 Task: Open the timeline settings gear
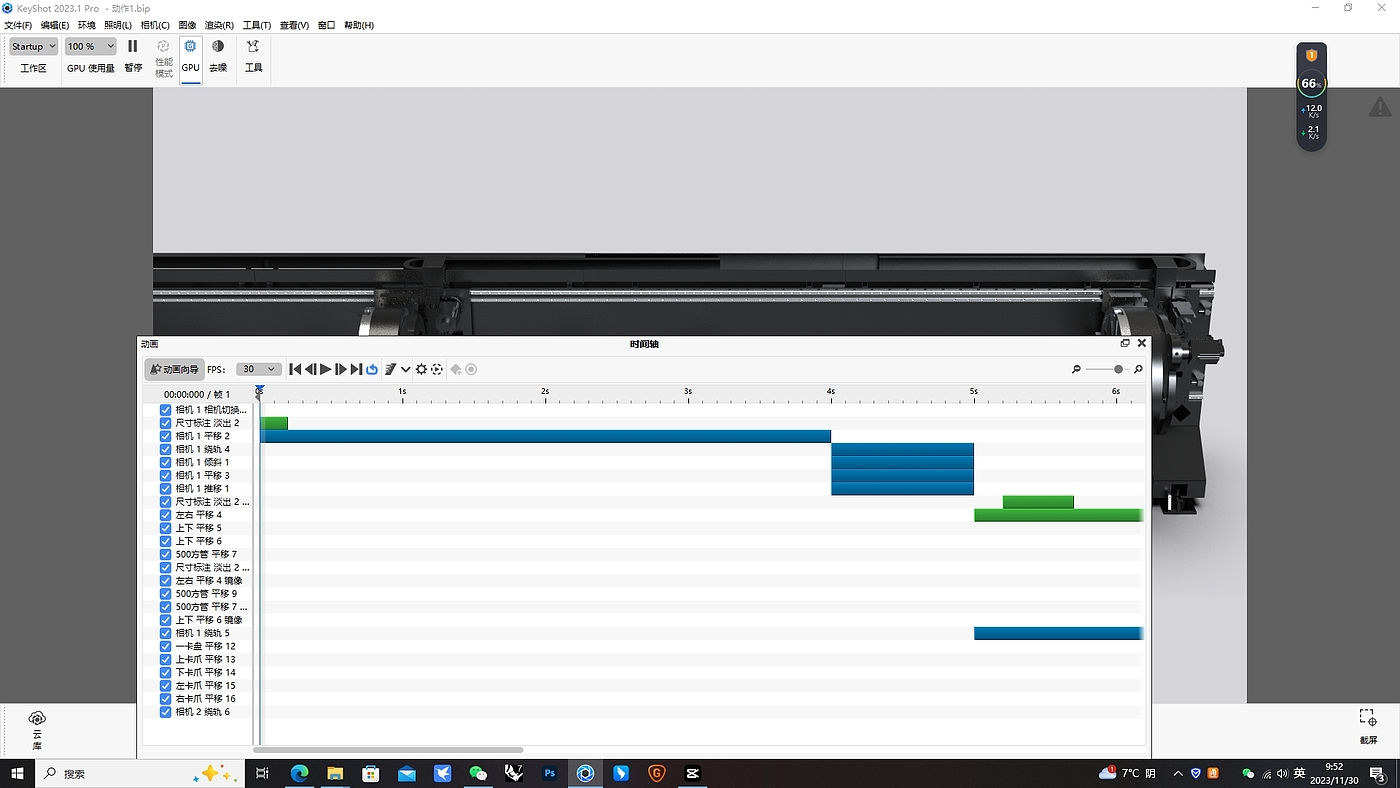422,369
